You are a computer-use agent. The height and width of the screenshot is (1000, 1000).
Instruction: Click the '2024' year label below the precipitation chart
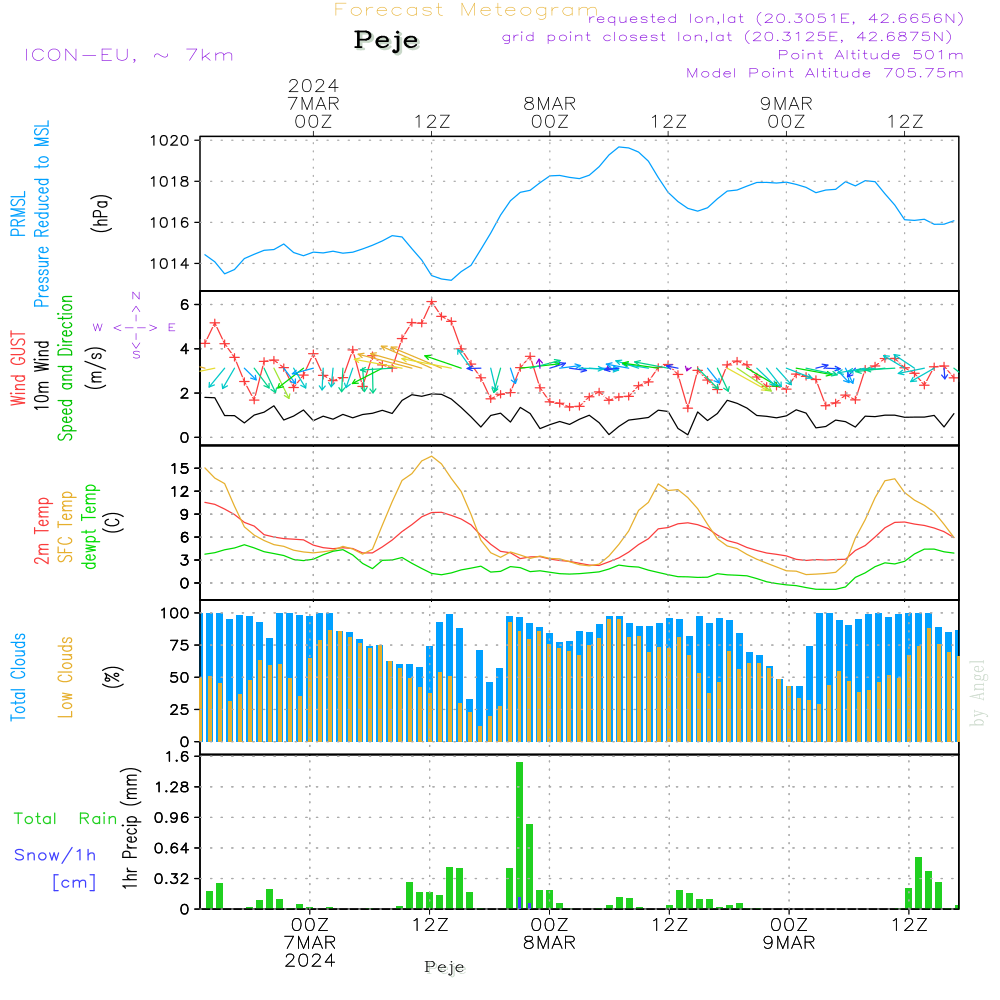coord(310,960)
